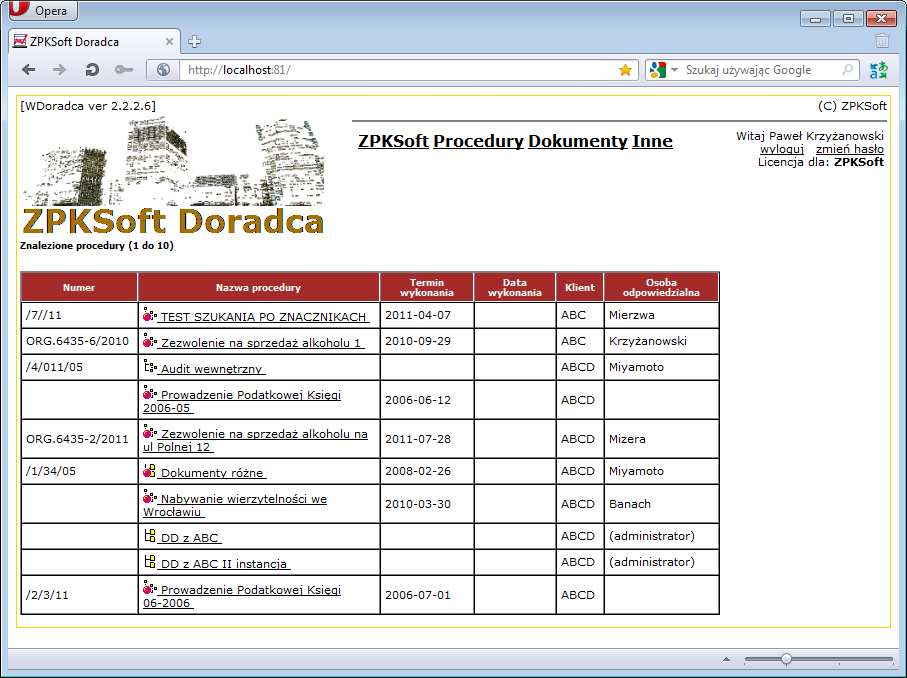Click the Osoba odpowiedzialna column header

pos(661,288)
